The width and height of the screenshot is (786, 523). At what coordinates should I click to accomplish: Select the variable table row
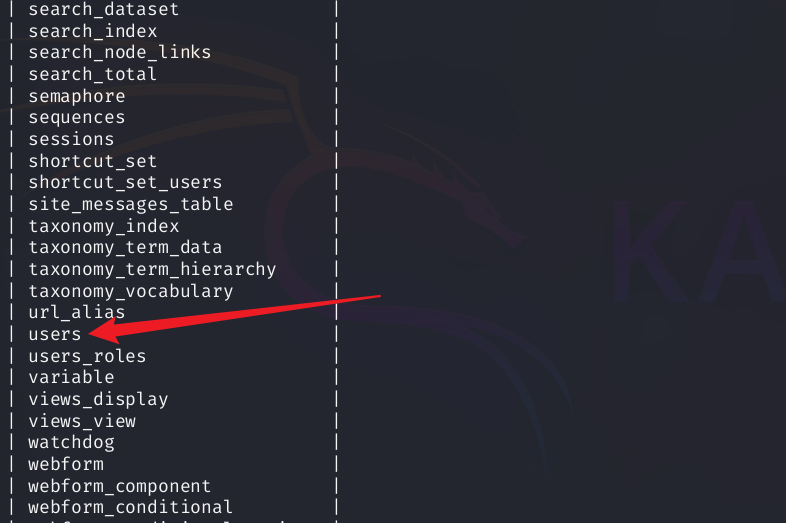click(71, 377)
